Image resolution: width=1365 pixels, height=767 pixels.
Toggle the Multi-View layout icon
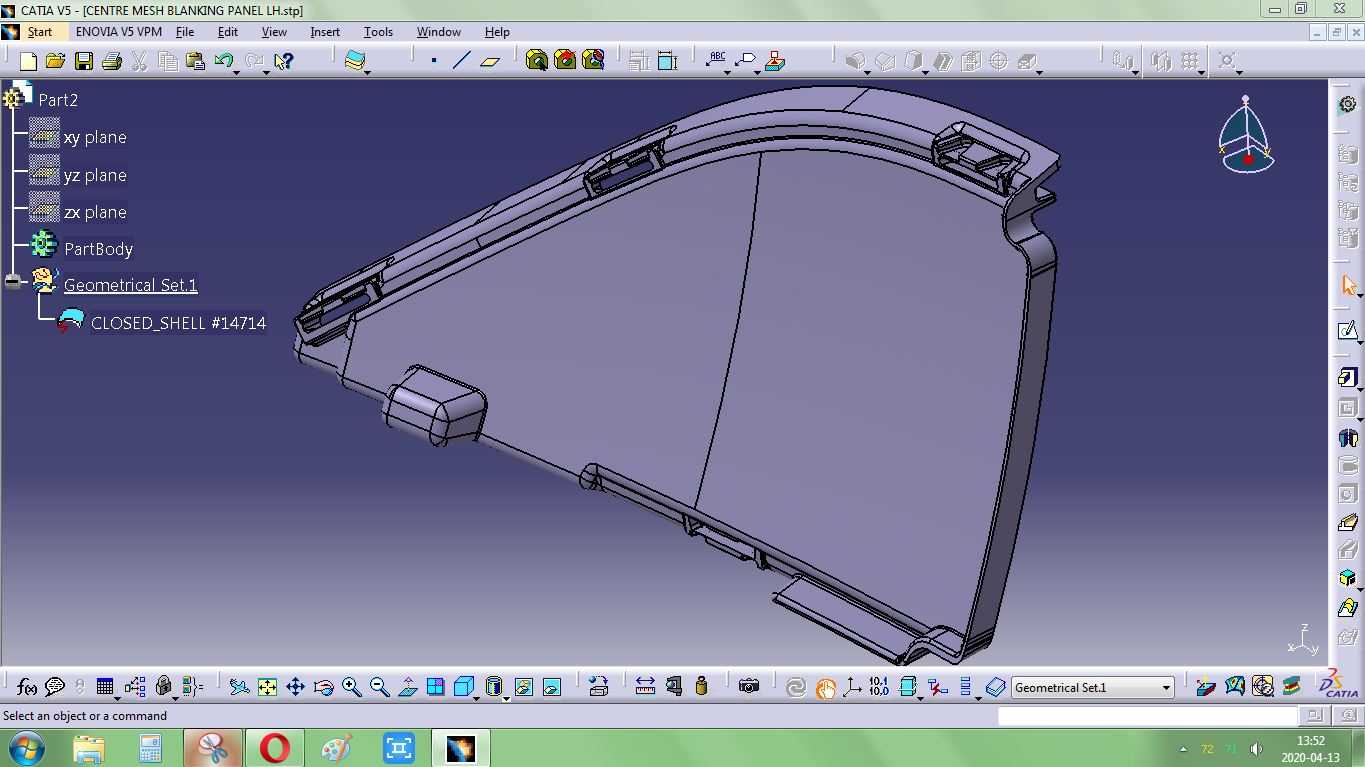point(435,687)
